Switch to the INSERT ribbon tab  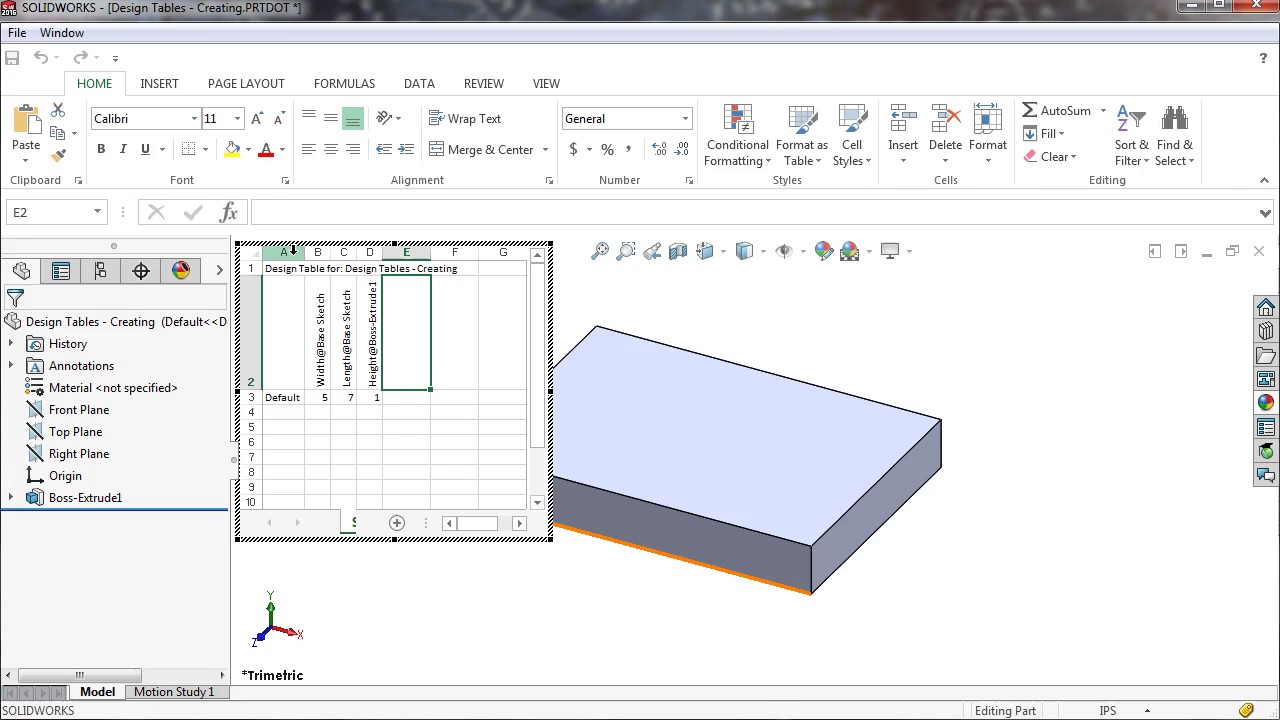click(160, 83)
